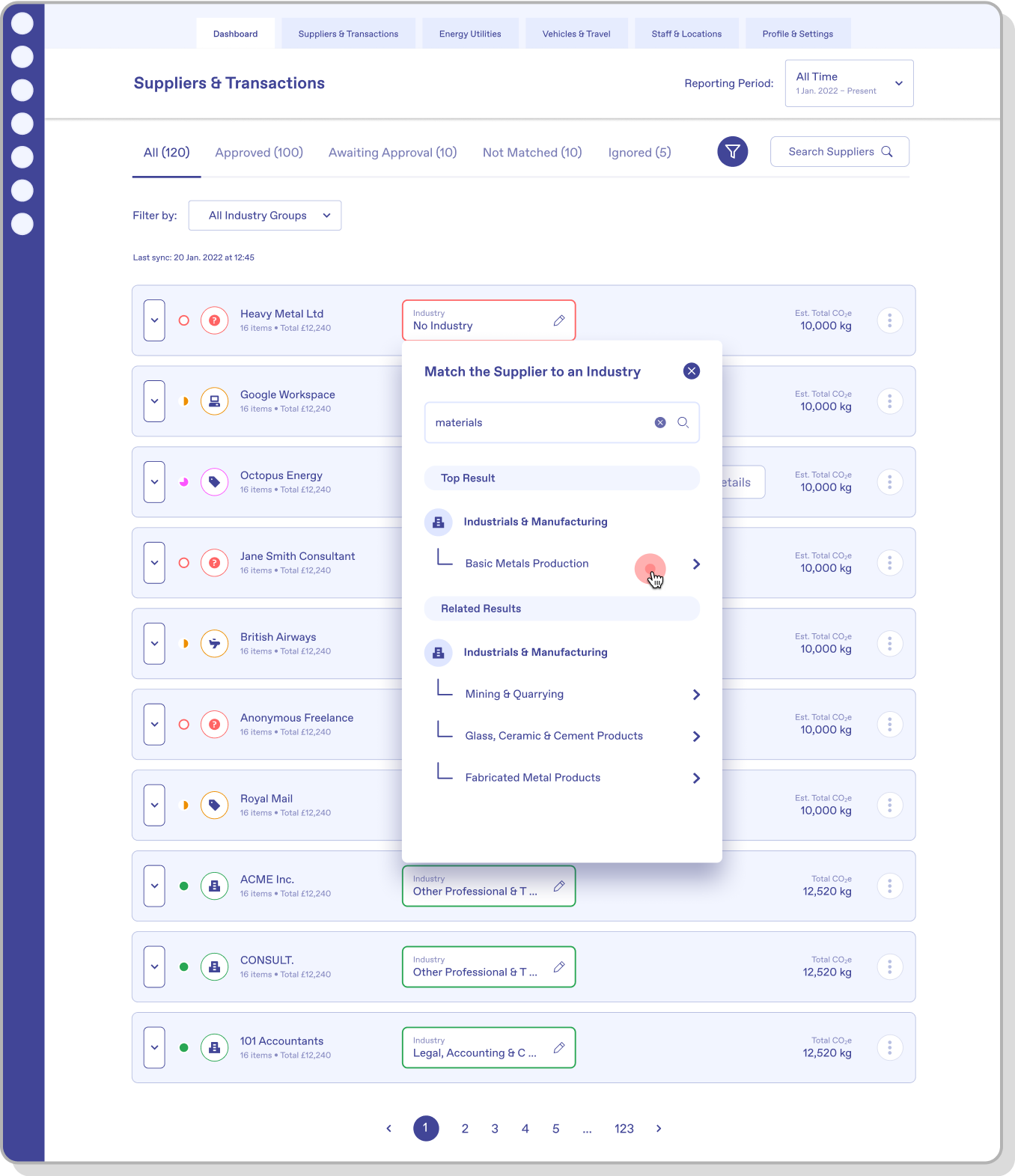
Task: Go to Vehicles & Travel in top navigation
Action: (576, 34)
